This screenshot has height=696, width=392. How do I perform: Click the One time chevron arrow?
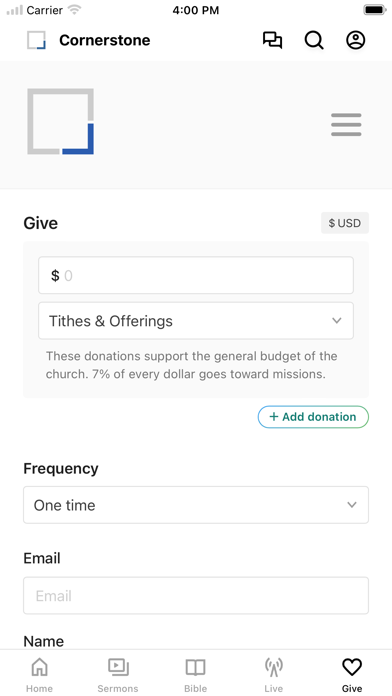pyautogui.click(x=352, y=505)
